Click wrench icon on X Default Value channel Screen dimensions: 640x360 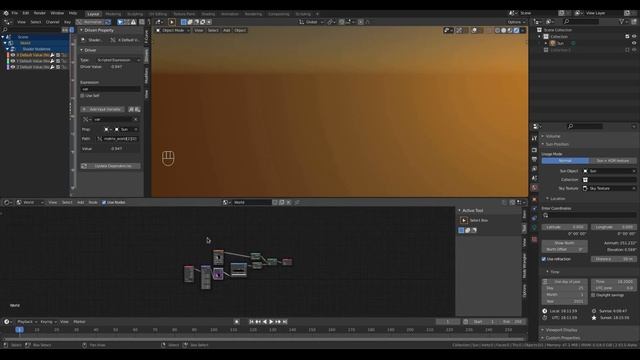pyautogui.click(x=52, y=55)
